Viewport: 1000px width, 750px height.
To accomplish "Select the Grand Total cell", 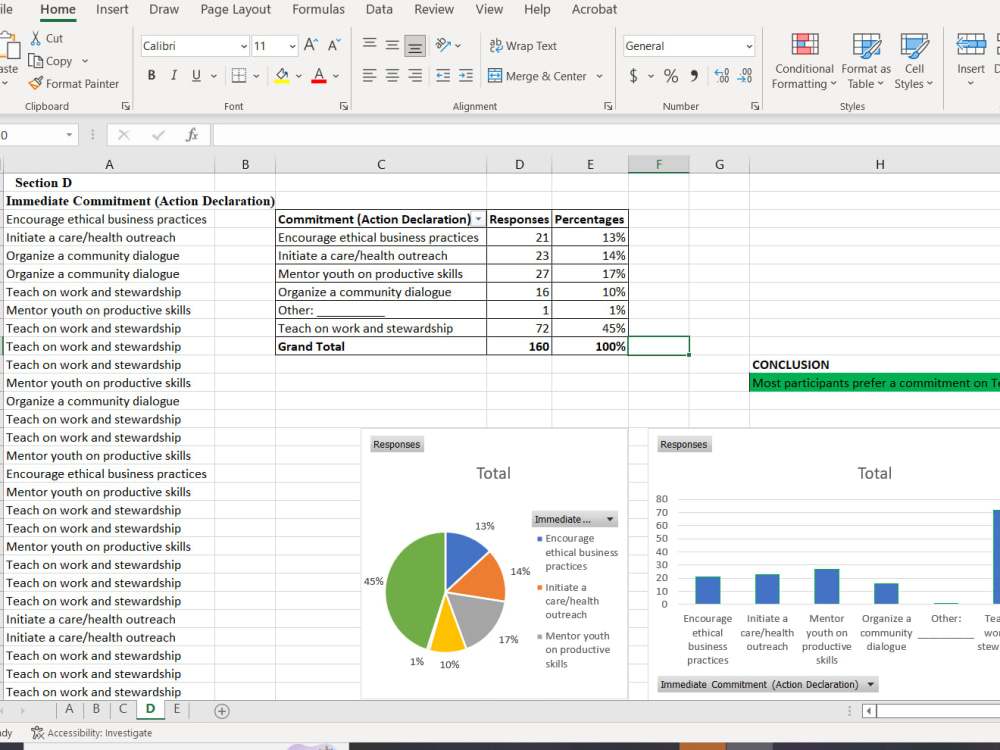I will click(381, 346).
